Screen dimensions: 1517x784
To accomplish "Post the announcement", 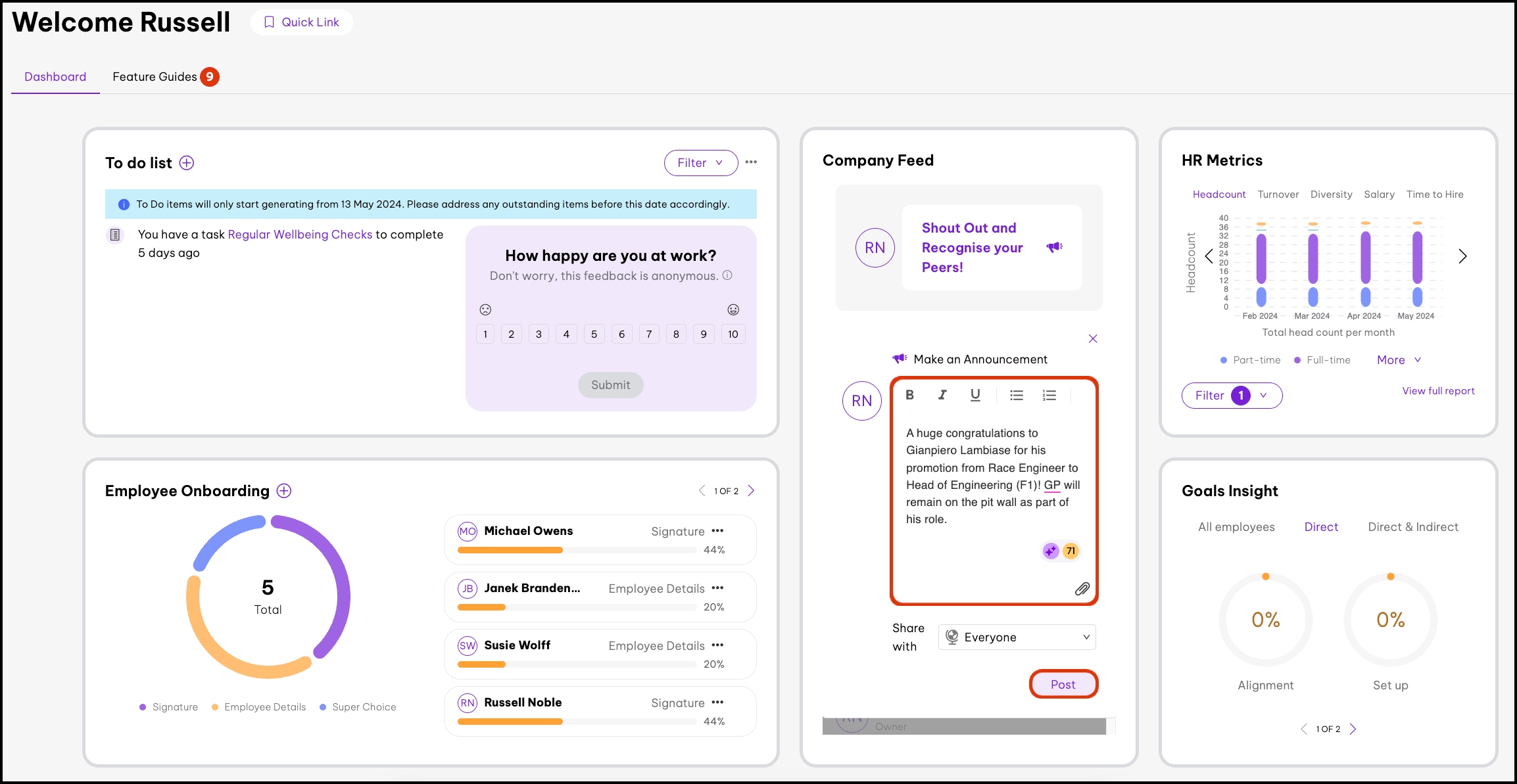I will click(1063, 684).
